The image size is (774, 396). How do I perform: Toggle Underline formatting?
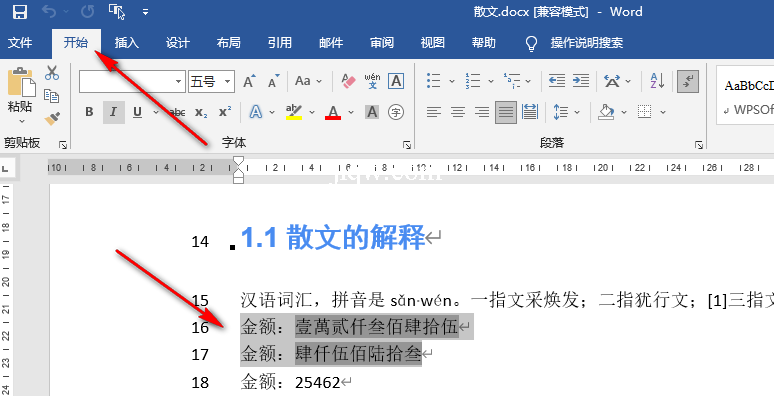click(x=138, y=112)
